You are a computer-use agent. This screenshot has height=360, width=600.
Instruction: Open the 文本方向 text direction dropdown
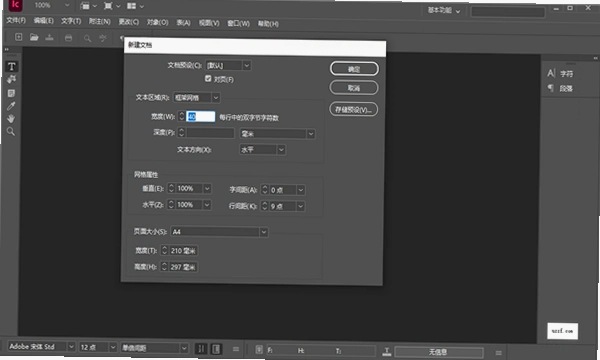tap(281, 150)
